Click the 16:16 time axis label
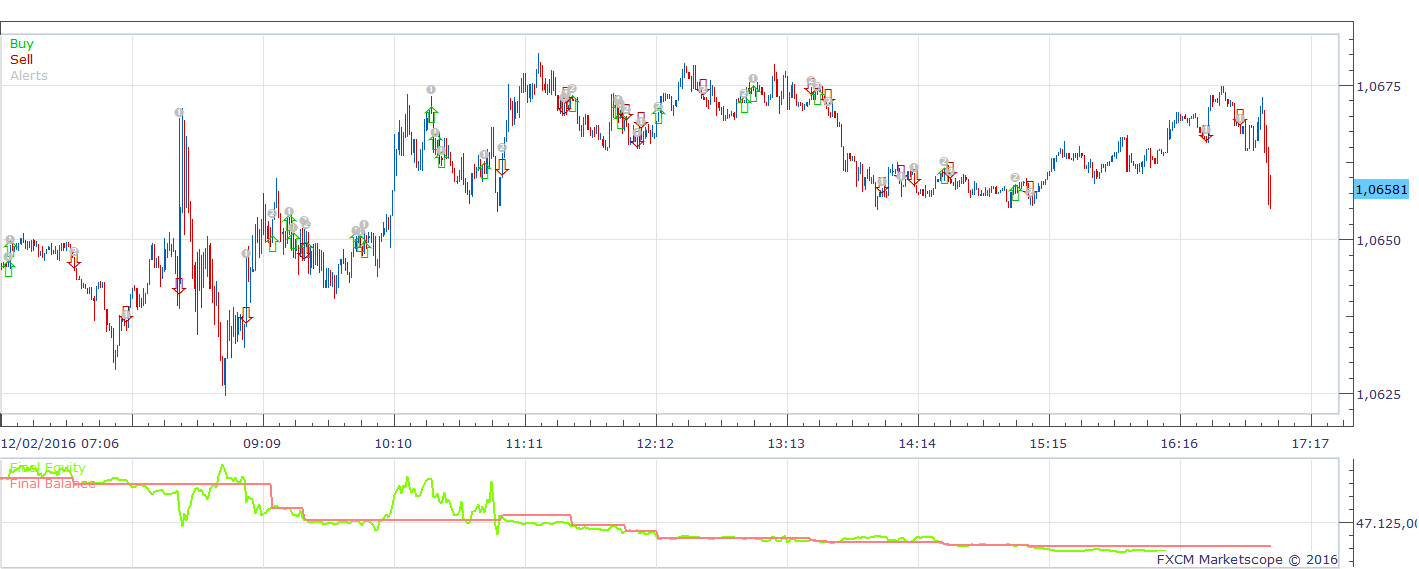Viewport: 1419px width, 569px height. click(1179, 443)
